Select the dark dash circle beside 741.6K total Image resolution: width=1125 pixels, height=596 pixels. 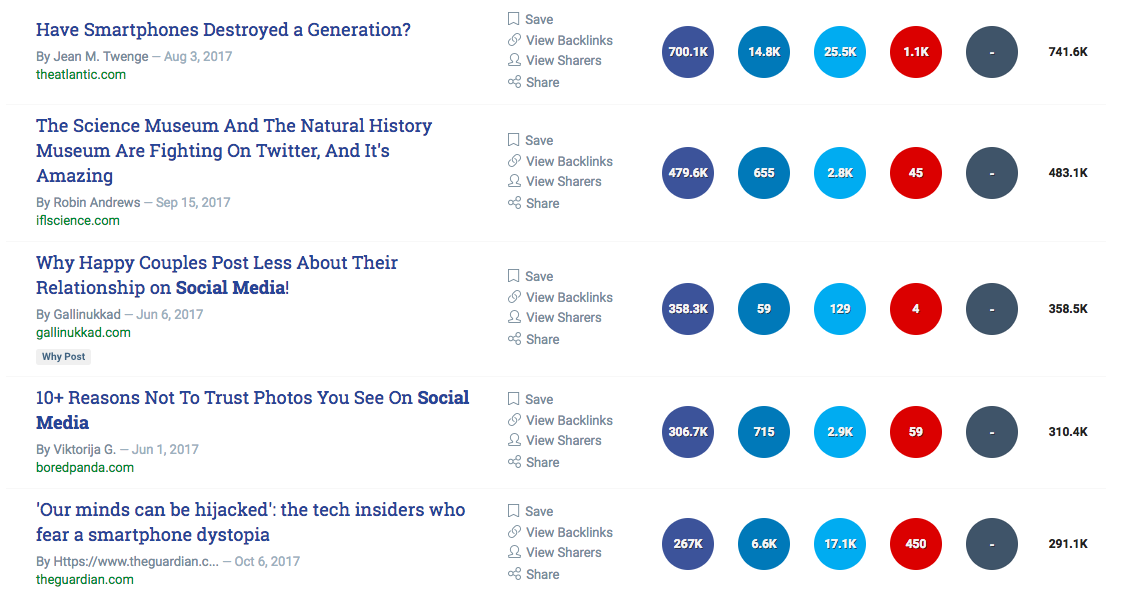992,52
